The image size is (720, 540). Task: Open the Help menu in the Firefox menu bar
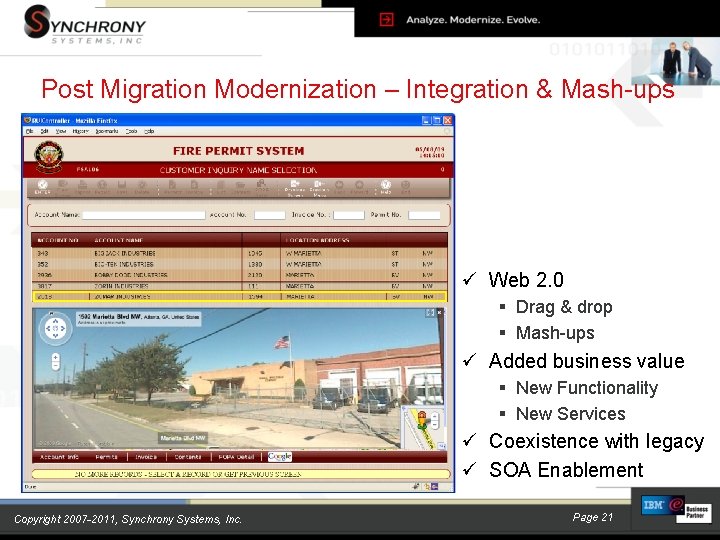point(149,131)
